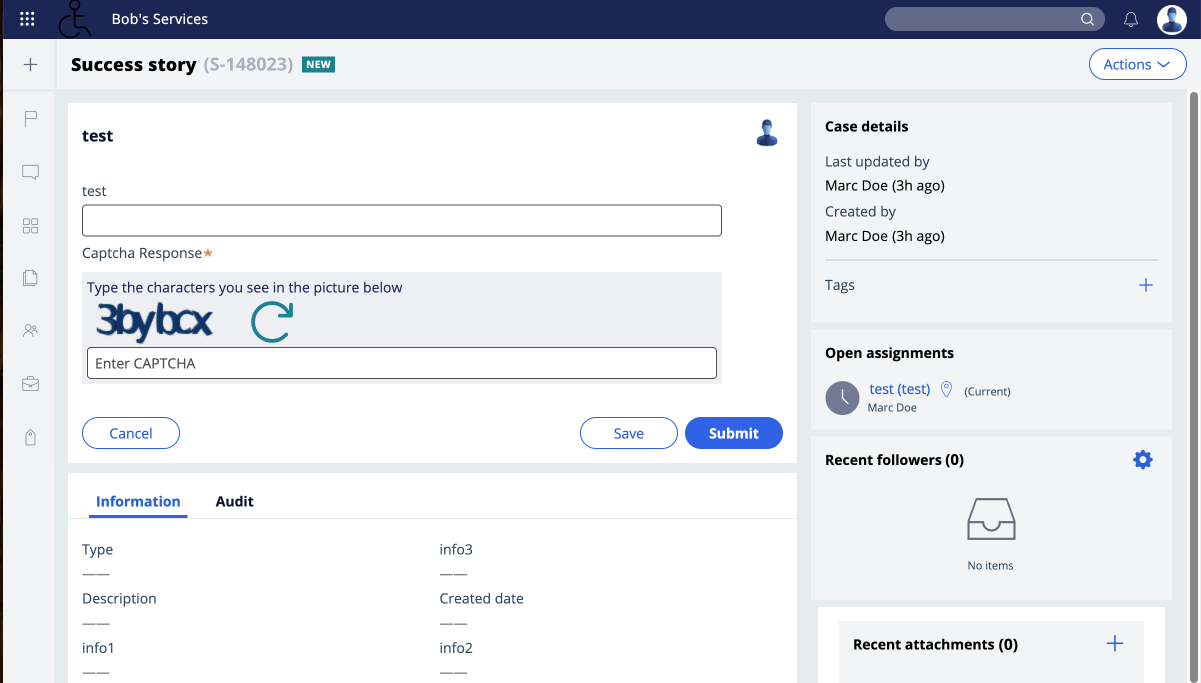Refresh the CAPTCHA image
The height and width of the screenshot is (683, 1201).
coord(271,323)
